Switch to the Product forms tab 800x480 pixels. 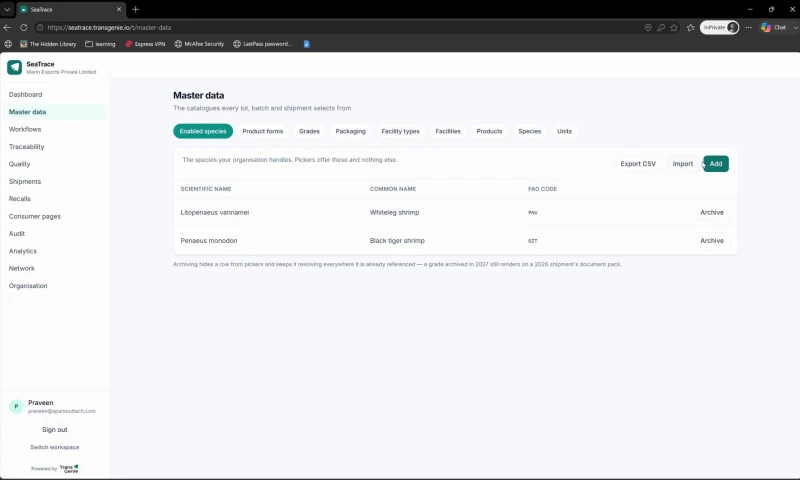(x=263, y=131)
